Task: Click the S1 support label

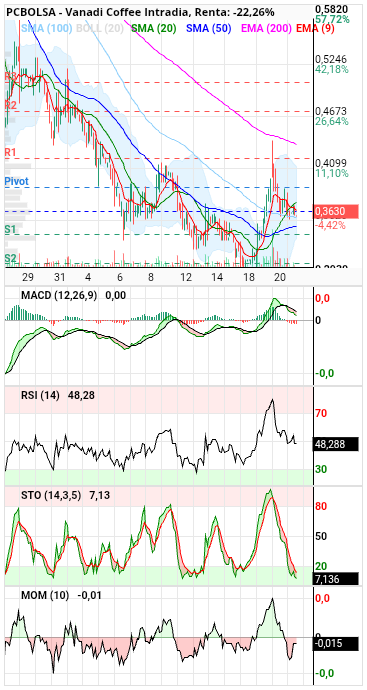Action: click(x=10, y=229)
